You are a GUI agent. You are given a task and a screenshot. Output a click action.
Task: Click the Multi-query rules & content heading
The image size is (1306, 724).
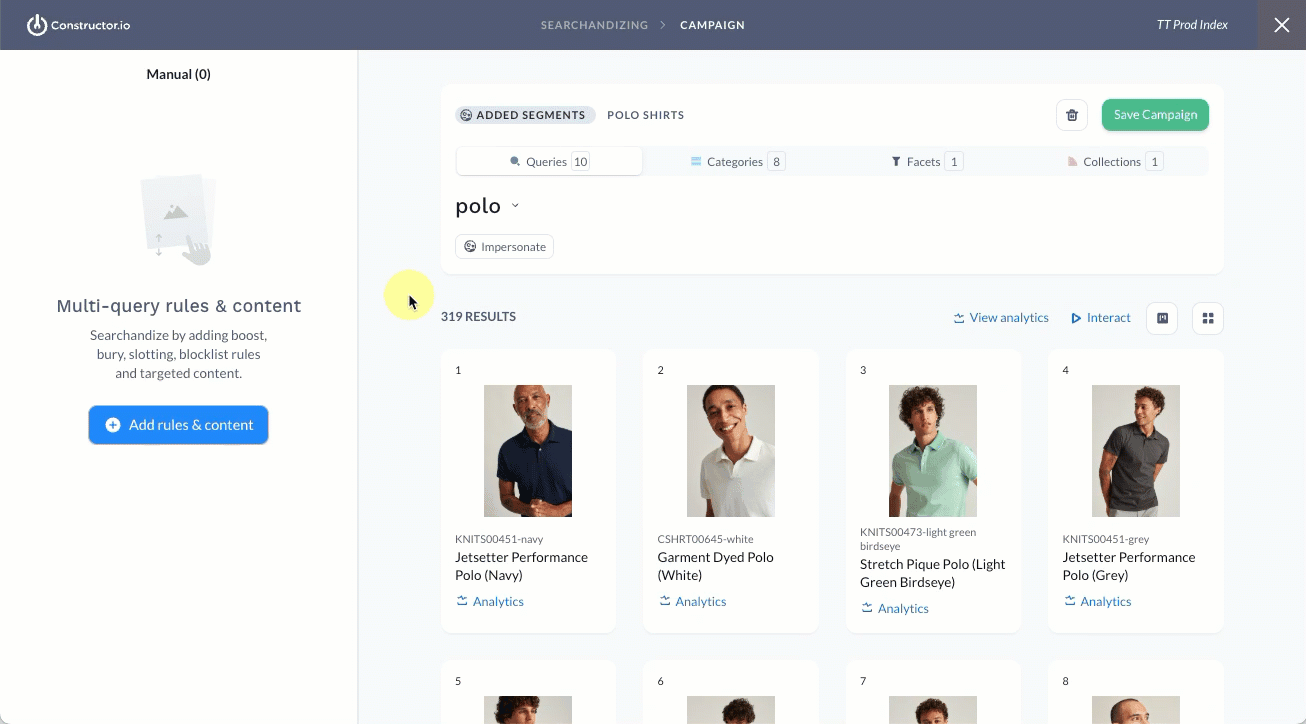[179, 306]
